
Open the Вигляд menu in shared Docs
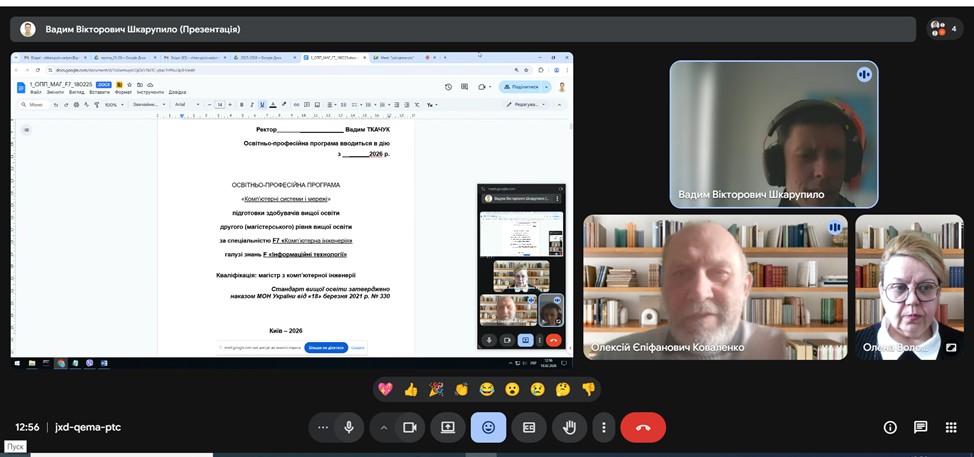[x=76, y=92]
